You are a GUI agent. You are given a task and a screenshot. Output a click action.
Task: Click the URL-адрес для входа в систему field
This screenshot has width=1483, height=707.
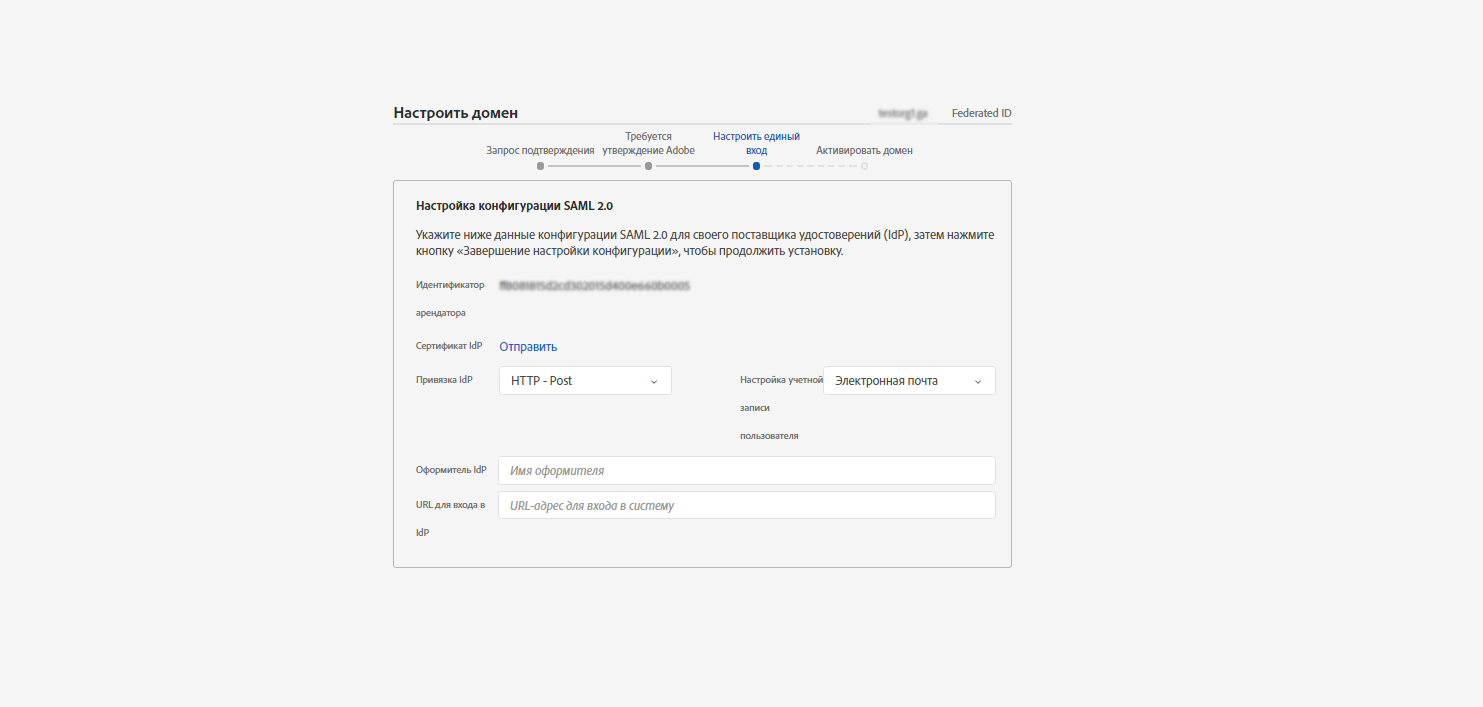click(x=747, y=506)
